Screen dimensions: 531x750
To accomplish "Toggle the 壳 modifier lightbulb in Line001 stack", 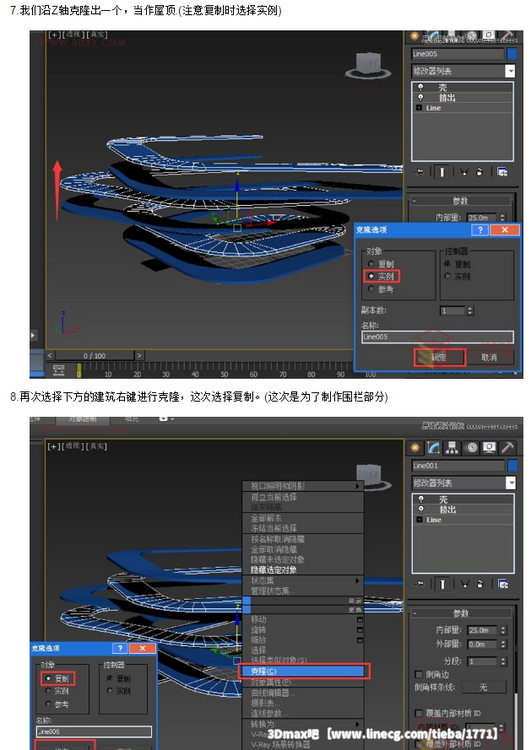I will click(421, 499).
